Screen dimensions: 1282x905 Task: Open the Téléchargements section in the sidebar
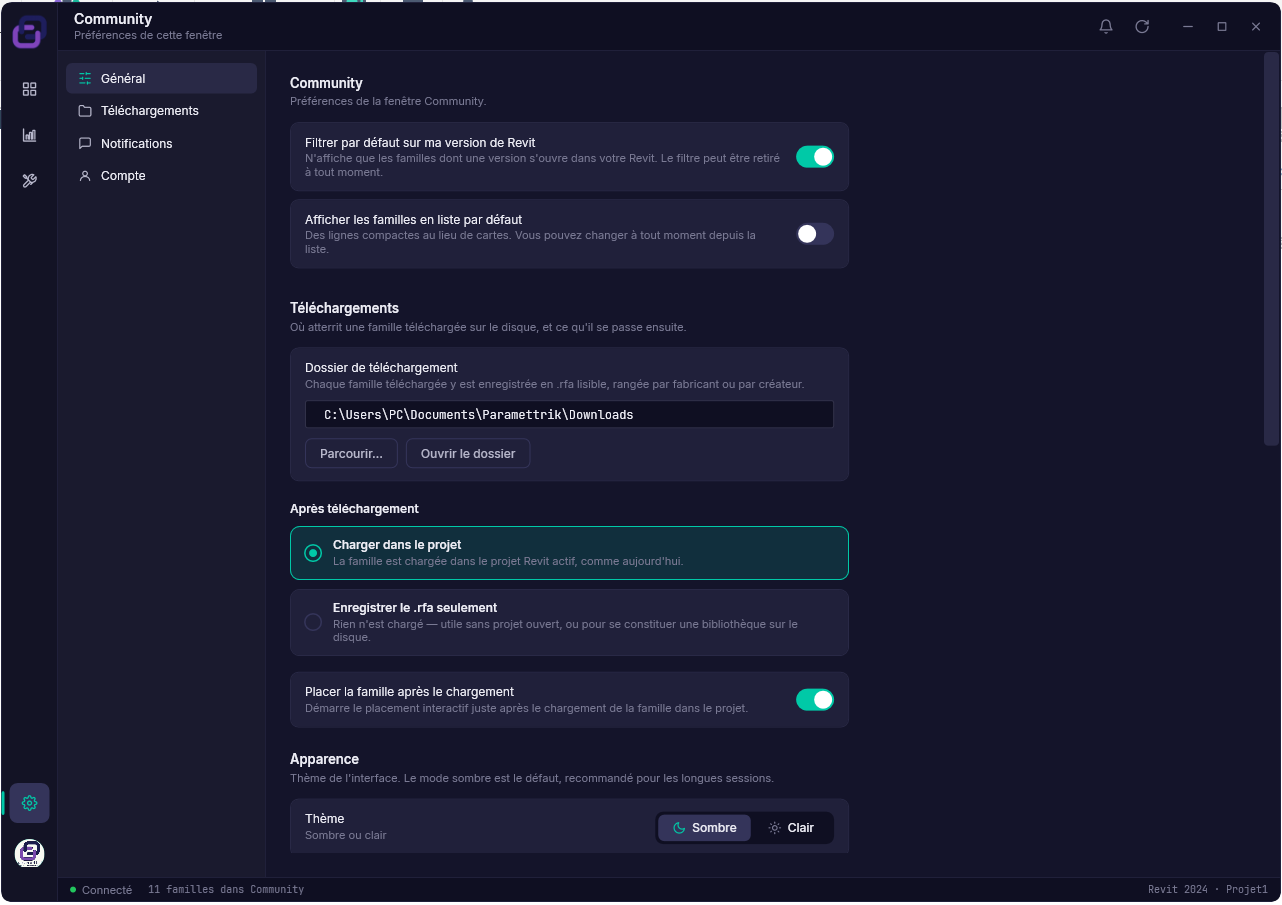tap(161, 111)
